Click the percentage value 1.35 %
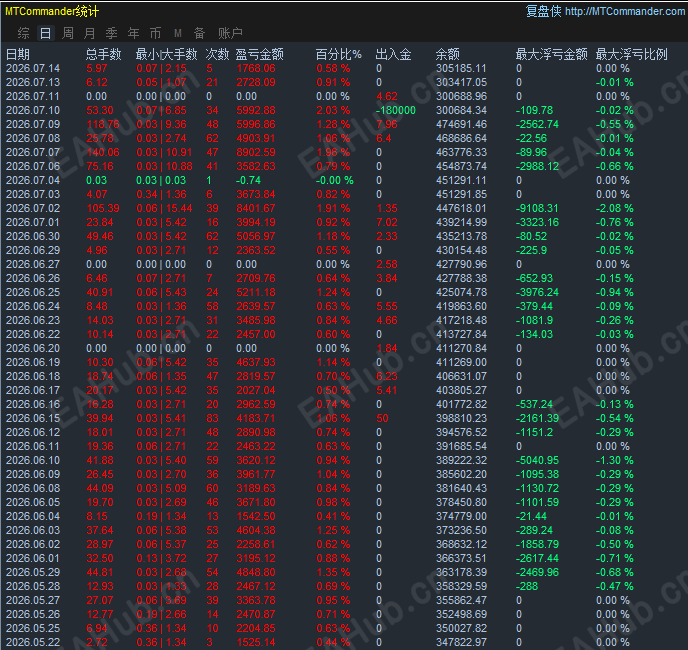The height and width of the screenshot is (650, 688). point(333,572)
